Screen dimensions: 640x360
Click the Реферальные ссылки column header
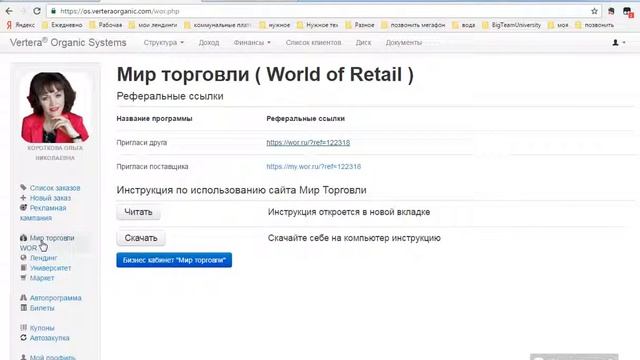(x=306, y=119)
